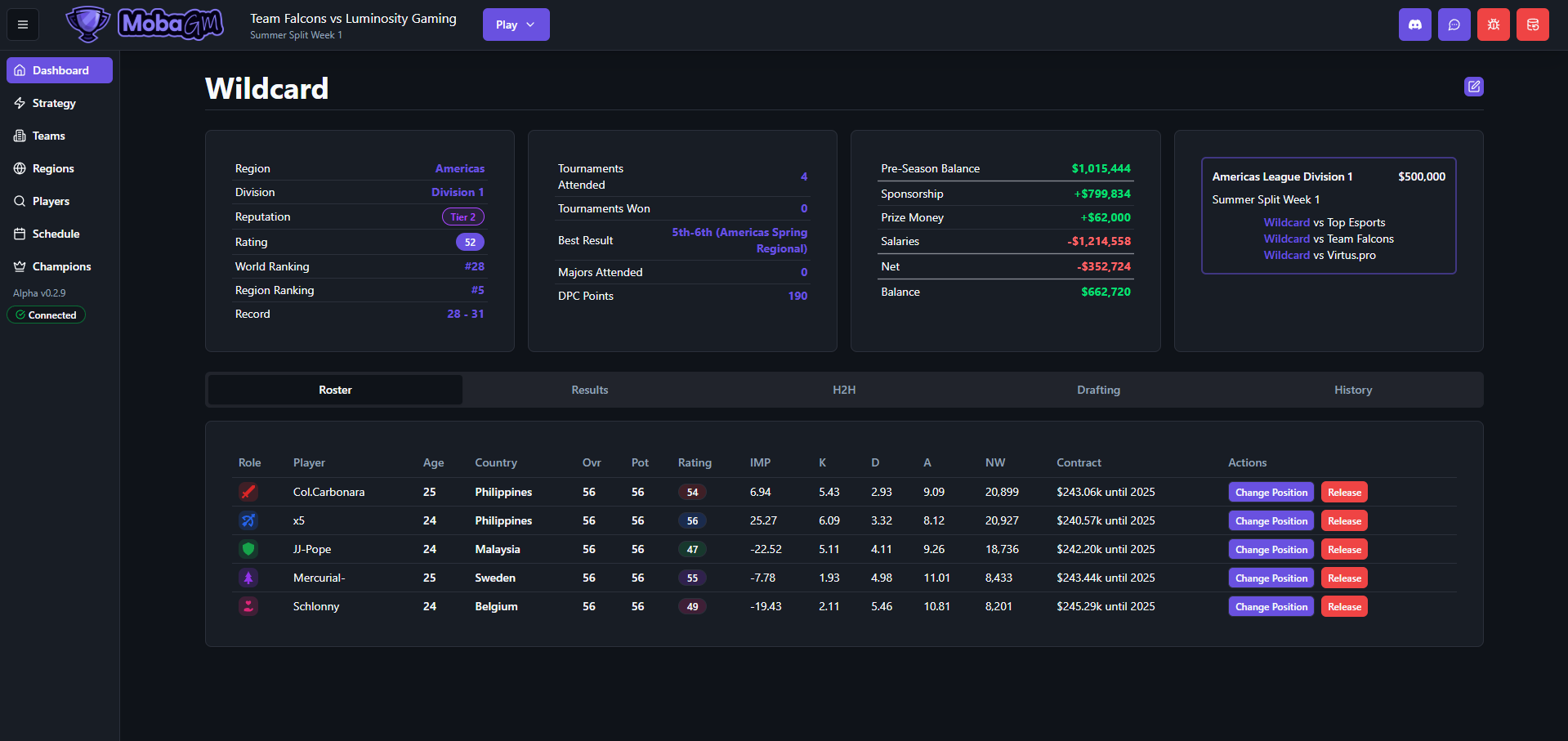Open the Schedule sidebar item
The width and height of the screenshot is (1568, 741).
56,234
